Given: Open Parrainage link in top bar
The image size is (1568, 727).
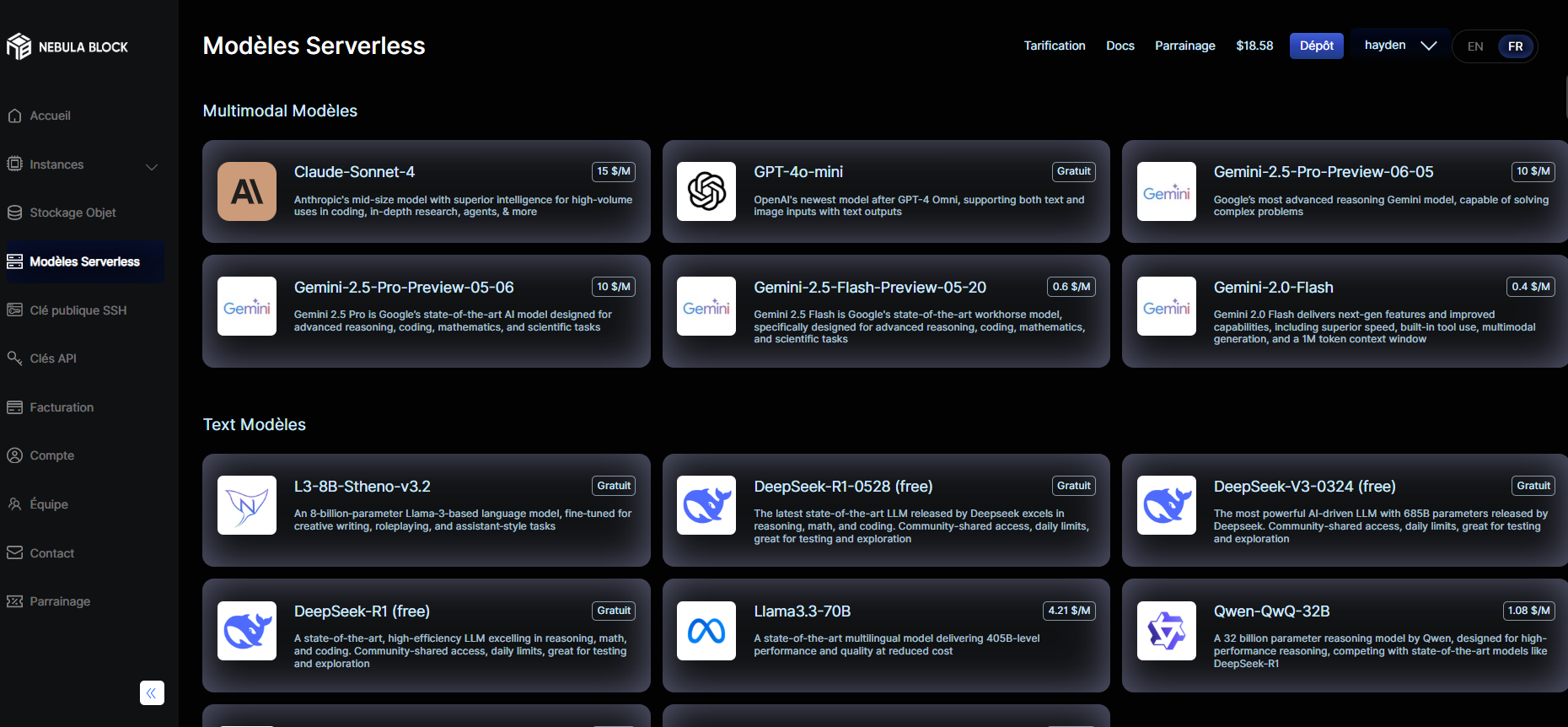Looking at the screenshot, I should coord(1185,46).
